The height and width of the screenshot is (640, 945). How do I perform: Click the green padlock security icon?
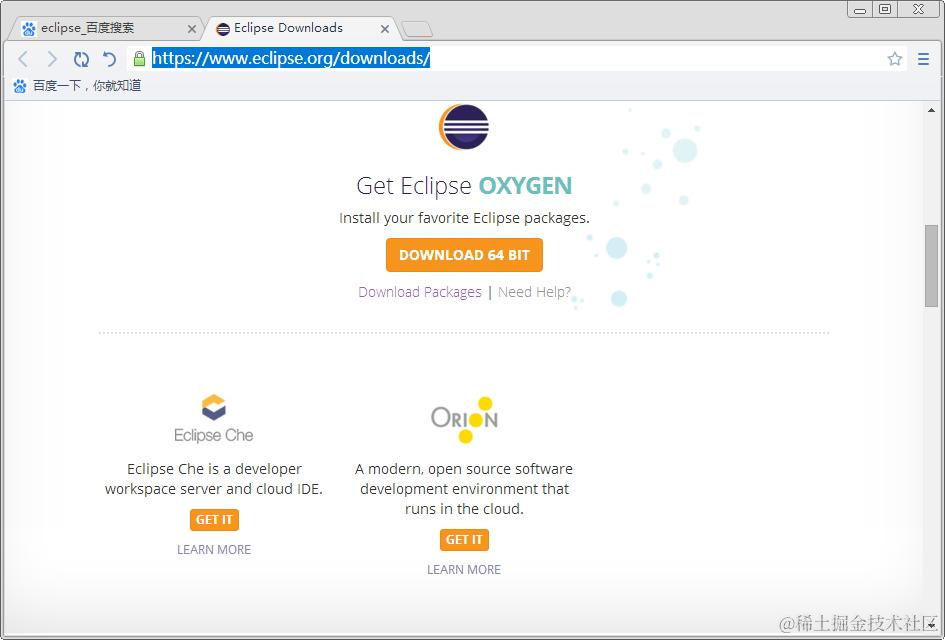[139, 58]
